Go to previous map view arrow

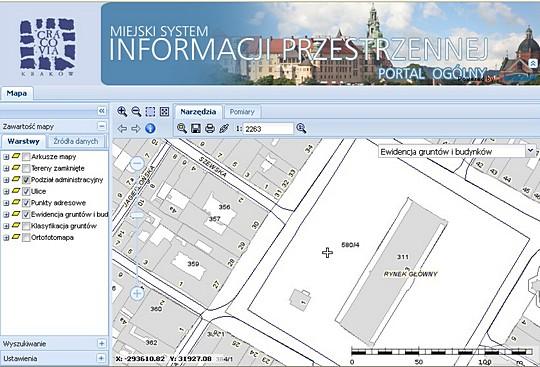[x=122, y=128]
